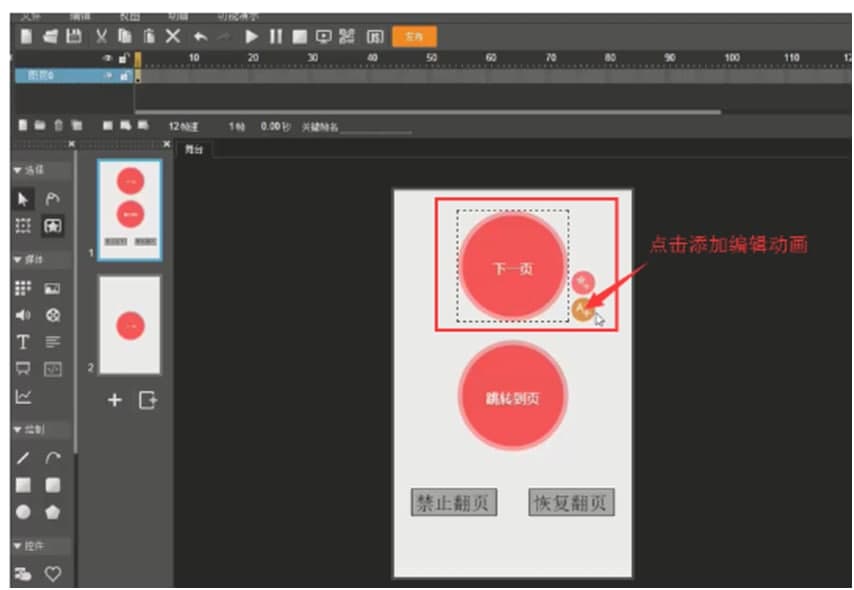This screenshot has width=854, height=590.
Task: Click the save floppy disk icon
Action: (x=73, y=36)
